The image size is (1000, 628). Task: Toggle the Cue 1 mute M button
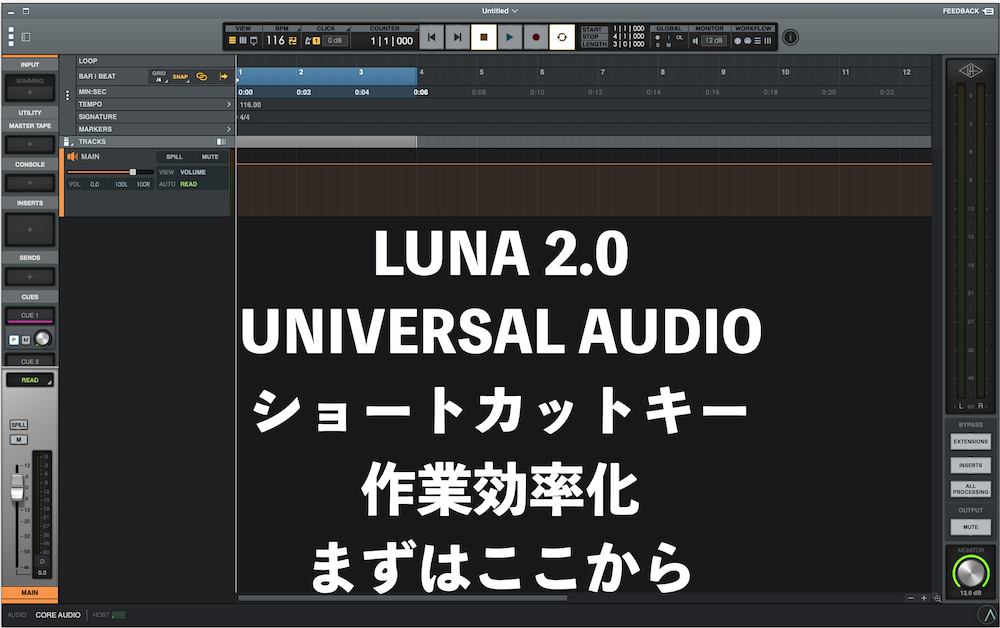(26, 339)
